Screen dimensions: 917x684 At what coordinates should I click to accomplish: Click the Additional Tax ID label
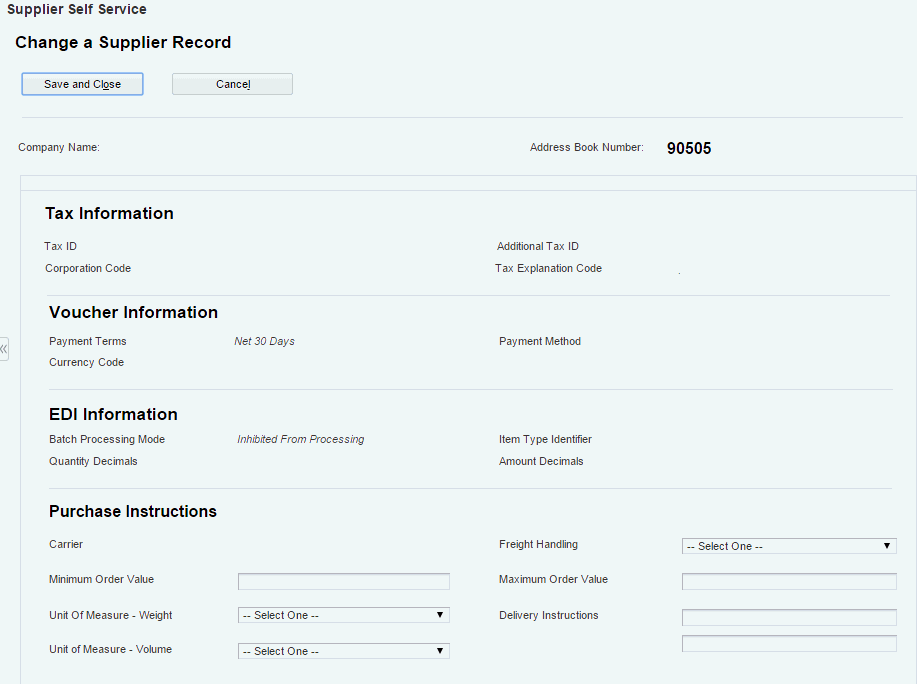[x=537, y=246]
